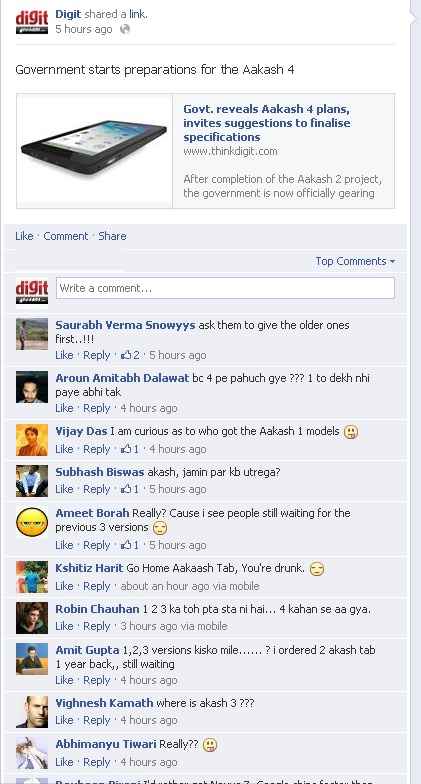
Task: Reply to Kshitiz Harit's comment
Action: (96, 586)
